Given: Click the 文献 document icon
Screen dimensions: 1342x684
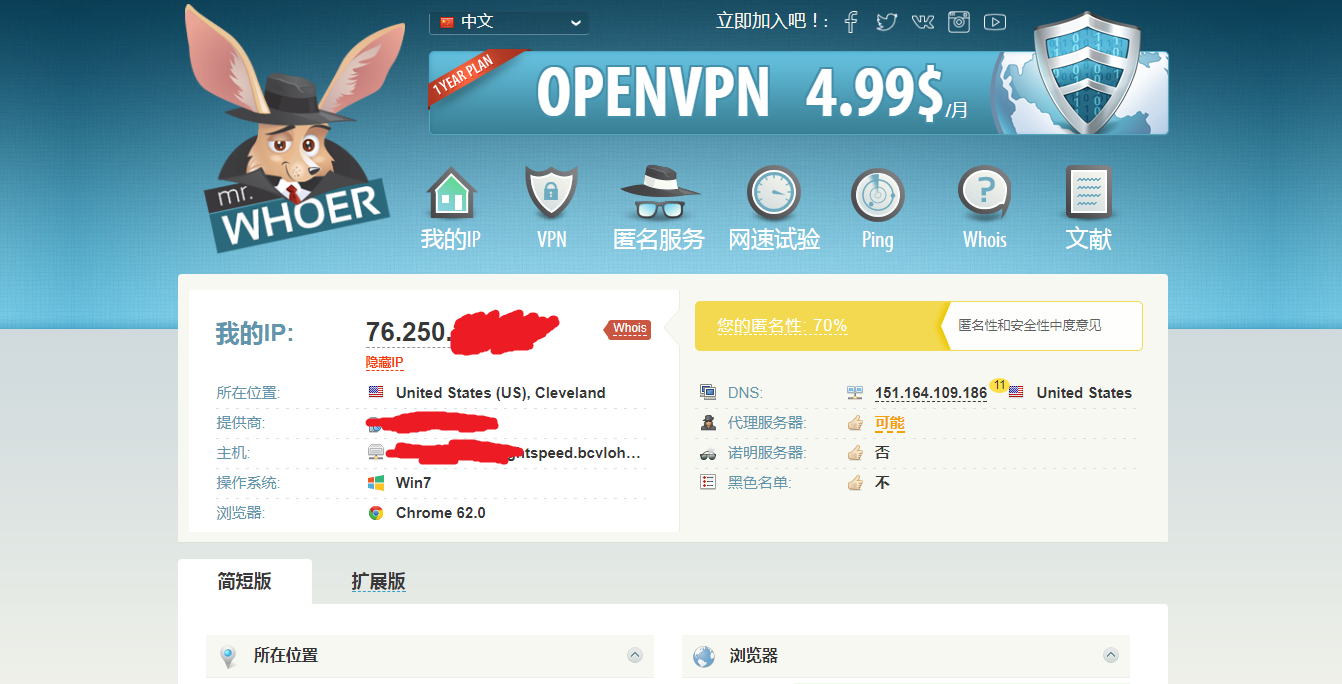Looking at the screenshot, I should coord(1088,192).
